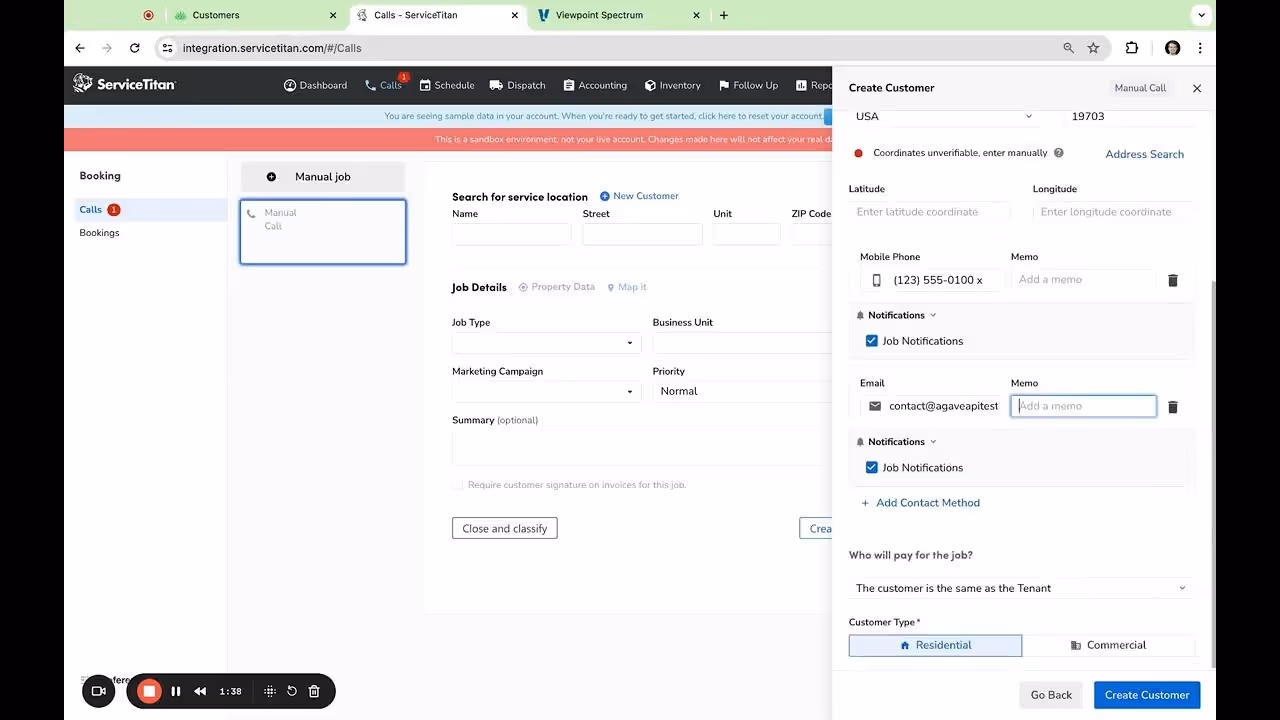
Task: Click the Latitude coordinate field
Action: pyautogui.click(x=930, y=212)
